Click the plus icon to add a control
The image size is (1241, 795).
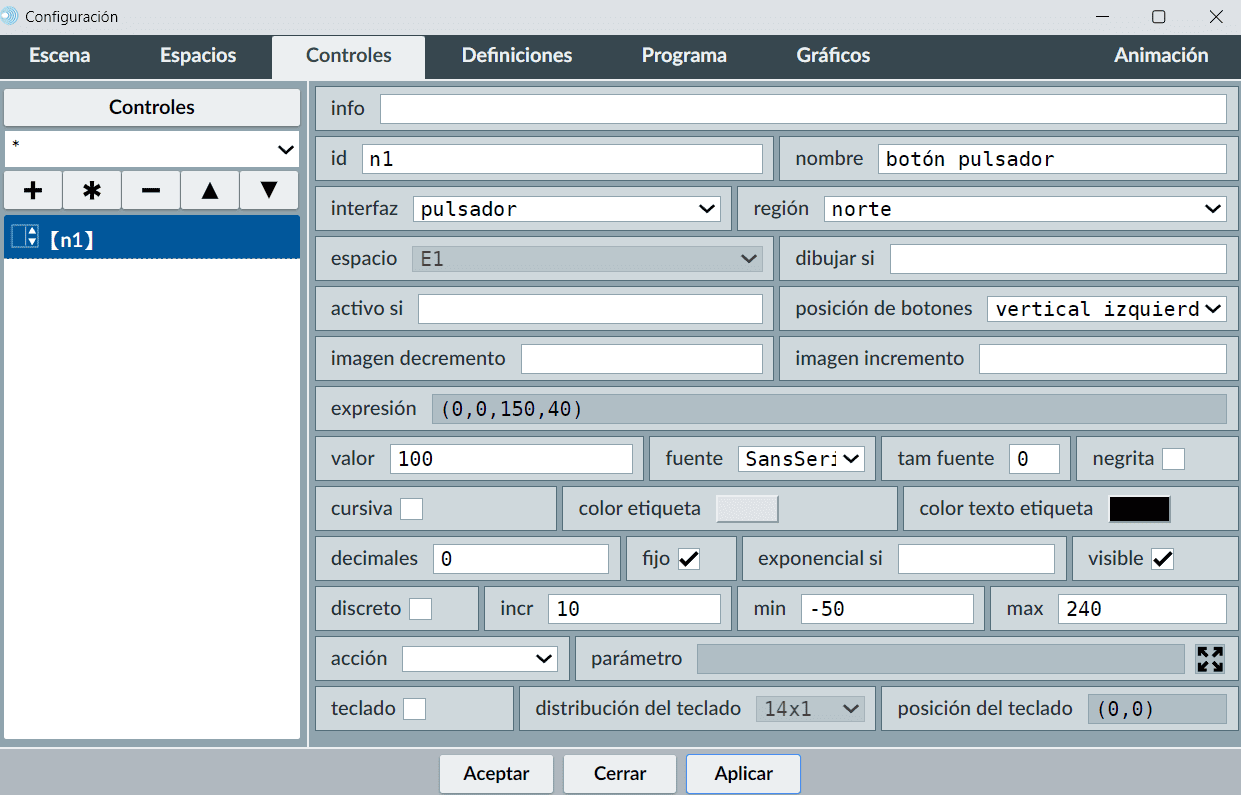33,190
